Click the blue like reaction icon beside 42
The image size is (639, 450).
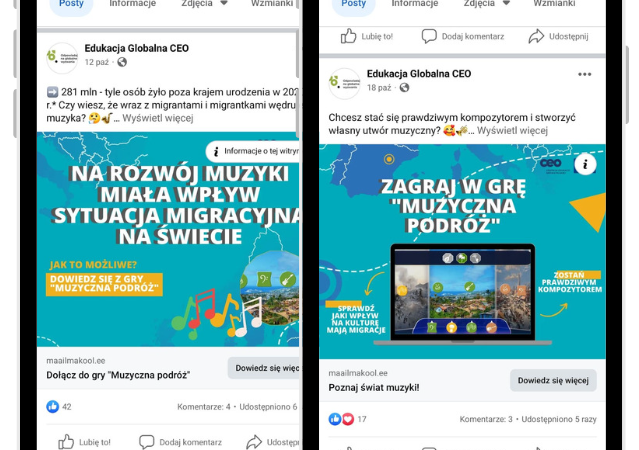[x=53, y=406]
